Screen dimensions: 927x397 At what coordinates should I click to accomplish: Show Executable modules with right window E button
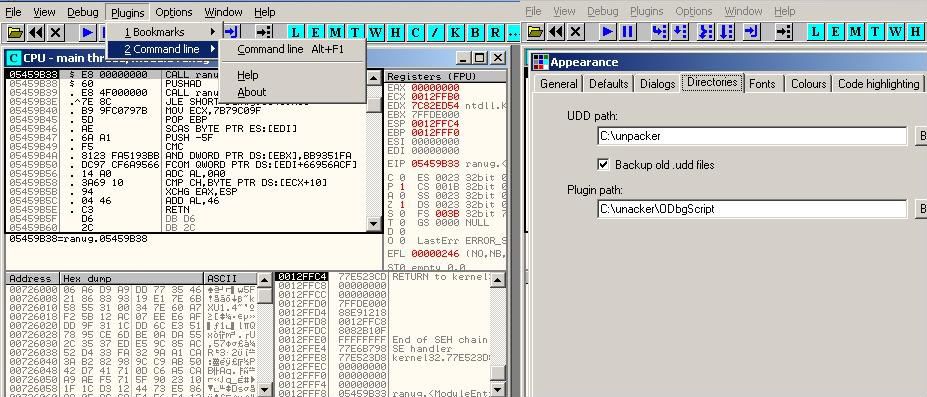pyautogui.click(x=835, y=32)
